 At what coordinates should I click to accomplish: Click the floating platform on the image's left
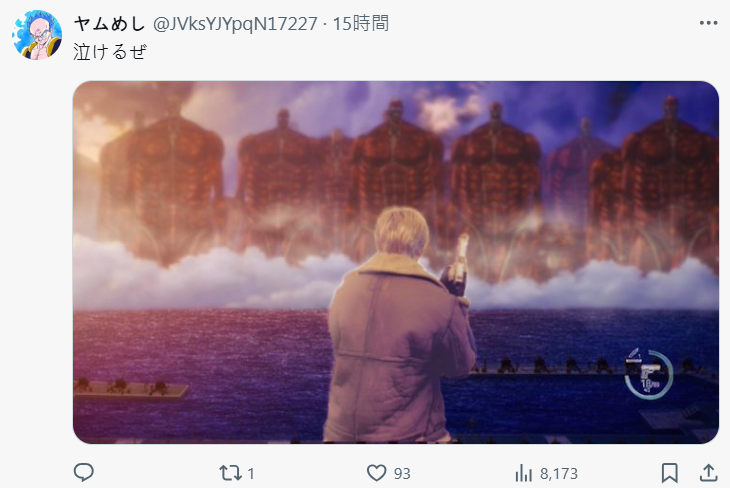(131, 389)
